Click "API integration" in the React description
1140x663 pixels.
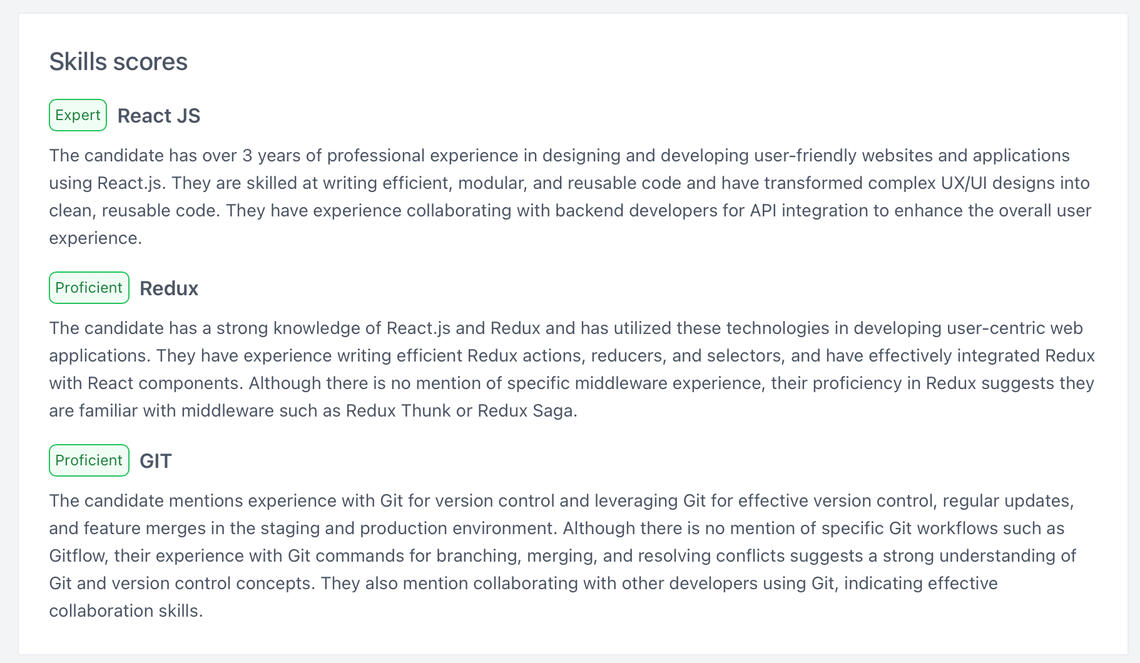click(812, 211)
